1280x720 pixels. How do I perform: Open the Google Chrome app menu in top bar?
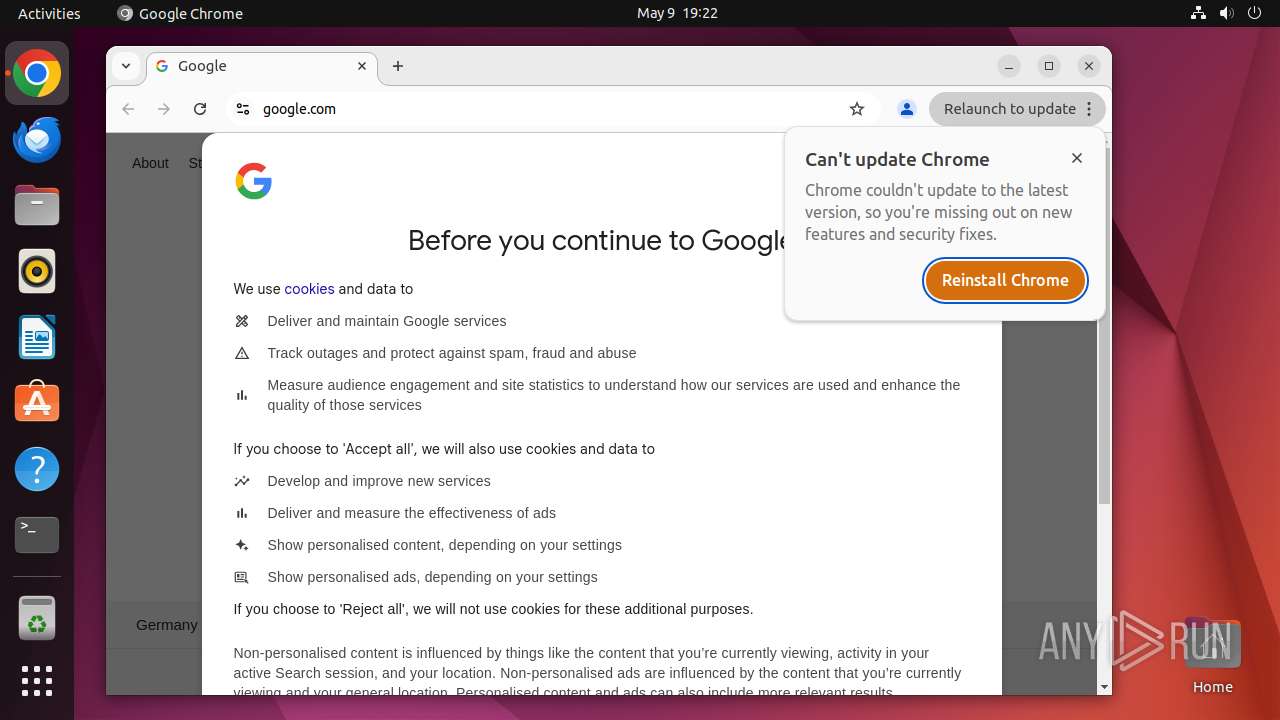tap(180, 13)
